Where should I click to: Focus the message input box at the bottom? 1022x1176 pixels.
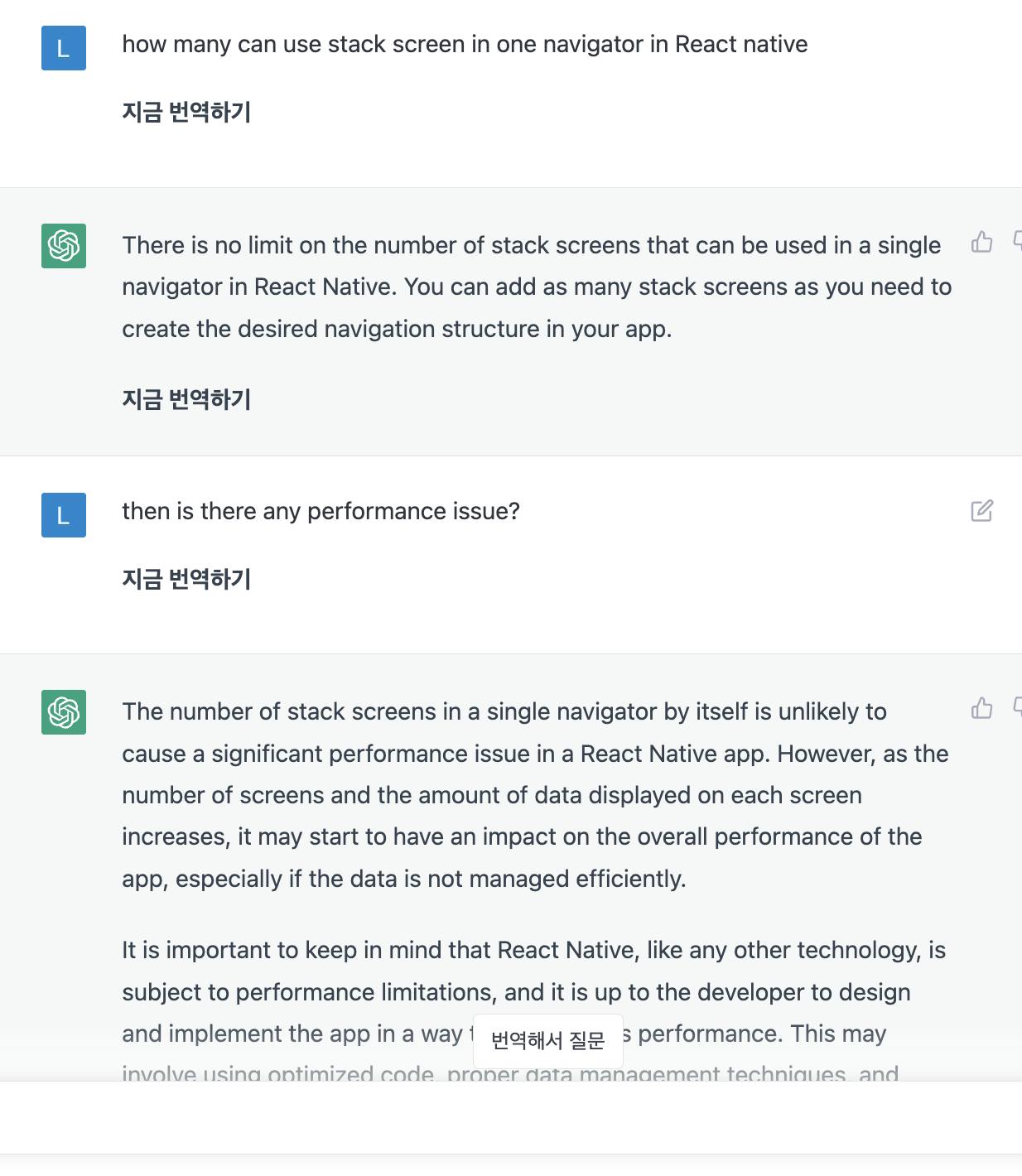pos(511,1117)
